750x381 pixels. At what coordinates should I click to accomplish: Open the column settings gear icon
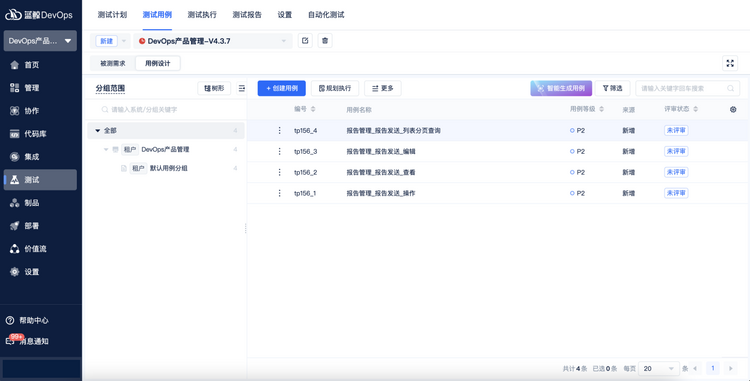pos(733,109)
